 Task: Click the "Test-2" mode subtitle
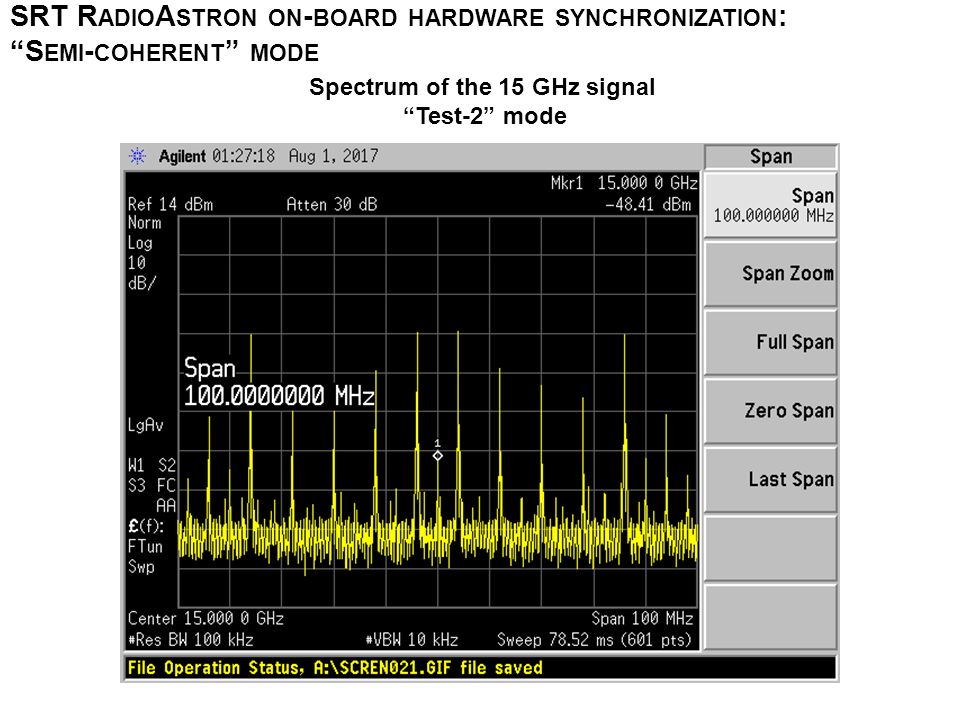(485, 116)
